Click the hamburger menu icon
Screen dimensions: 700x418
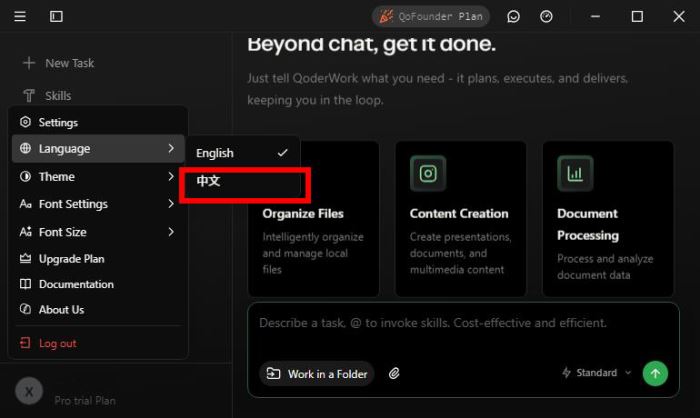point(21,16)
